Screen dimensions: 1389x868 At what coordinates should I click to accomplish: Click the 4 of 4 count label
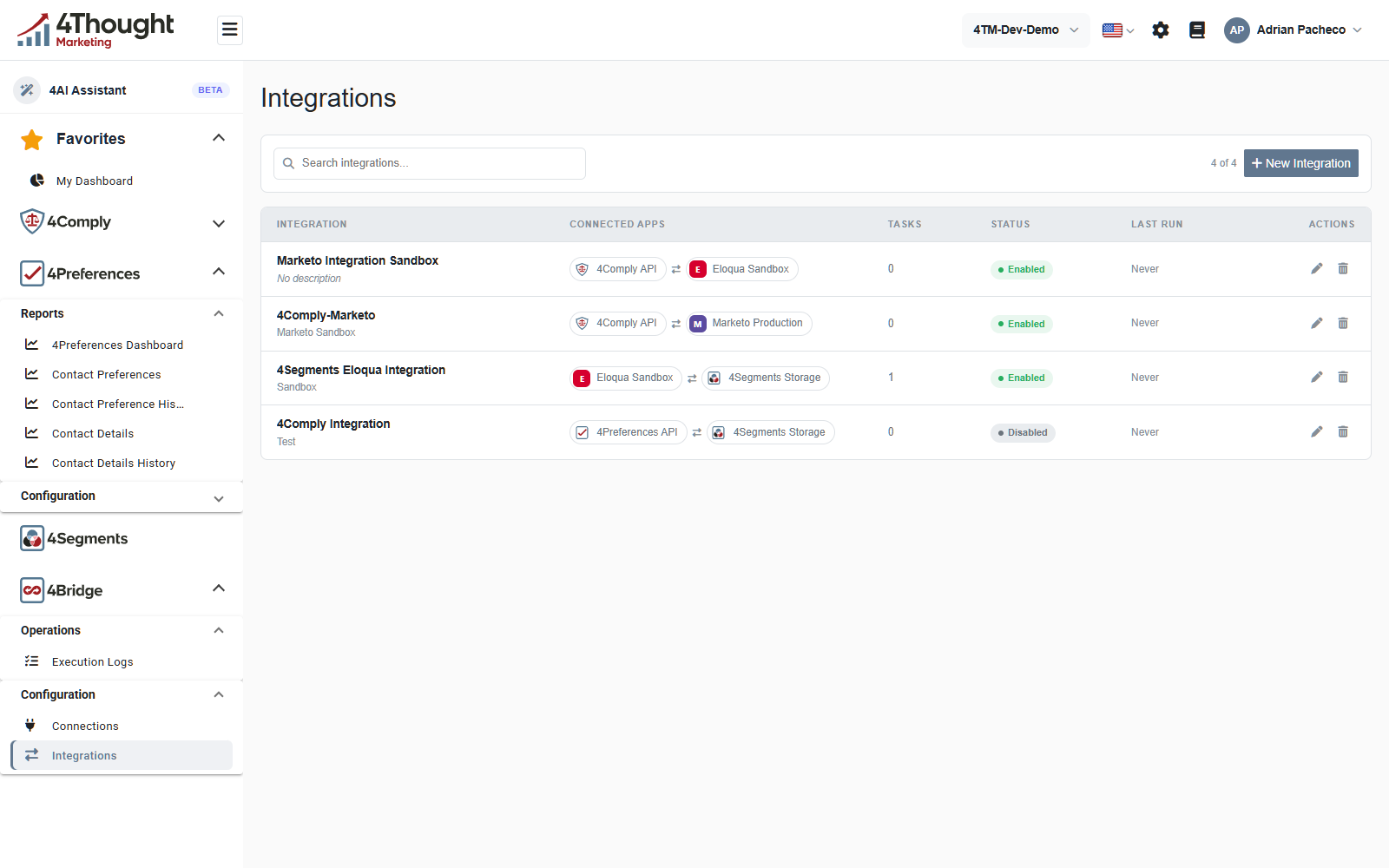coord(1224,163)
